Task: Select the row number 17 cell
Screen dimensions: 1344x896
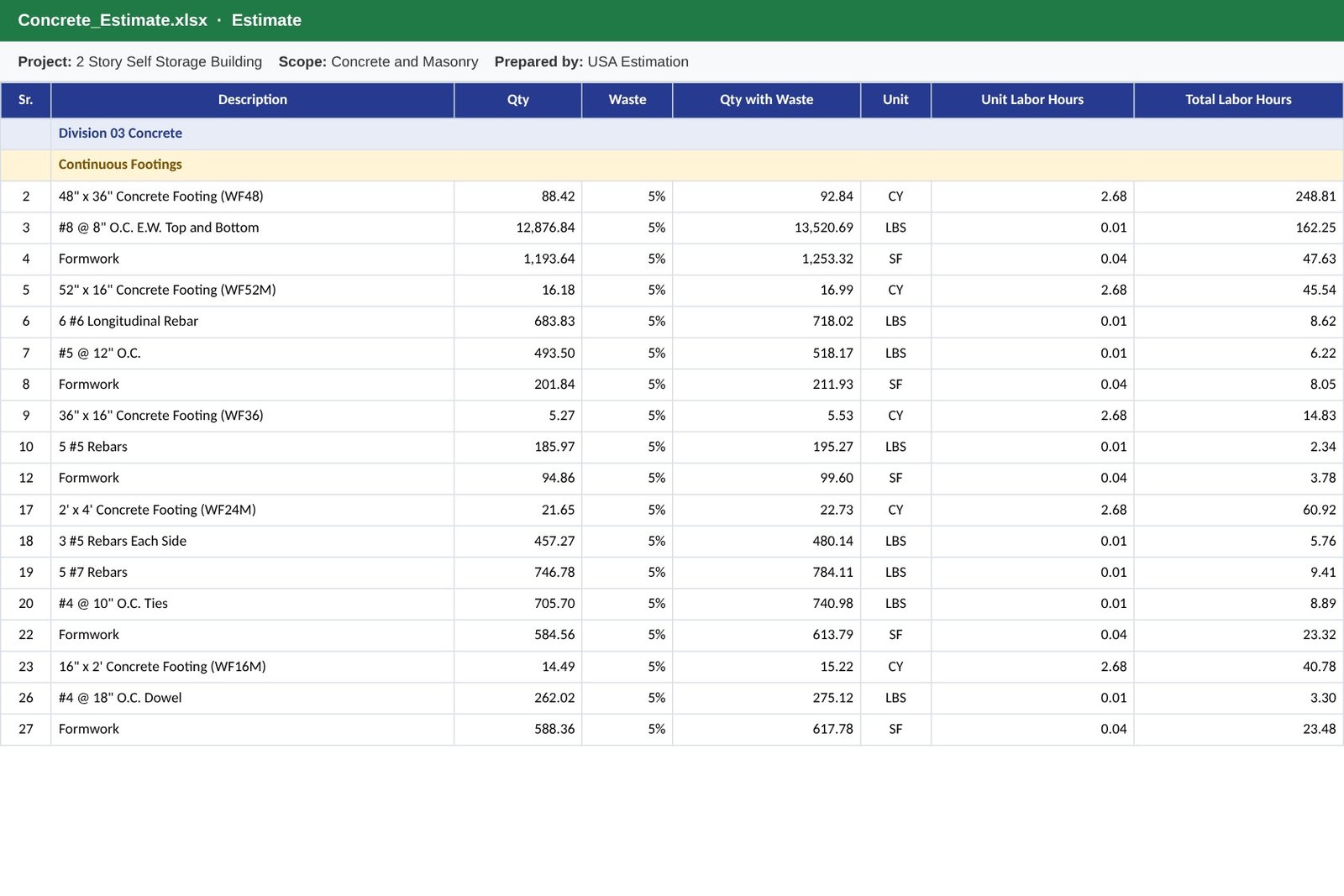Action: click(26, 510)
